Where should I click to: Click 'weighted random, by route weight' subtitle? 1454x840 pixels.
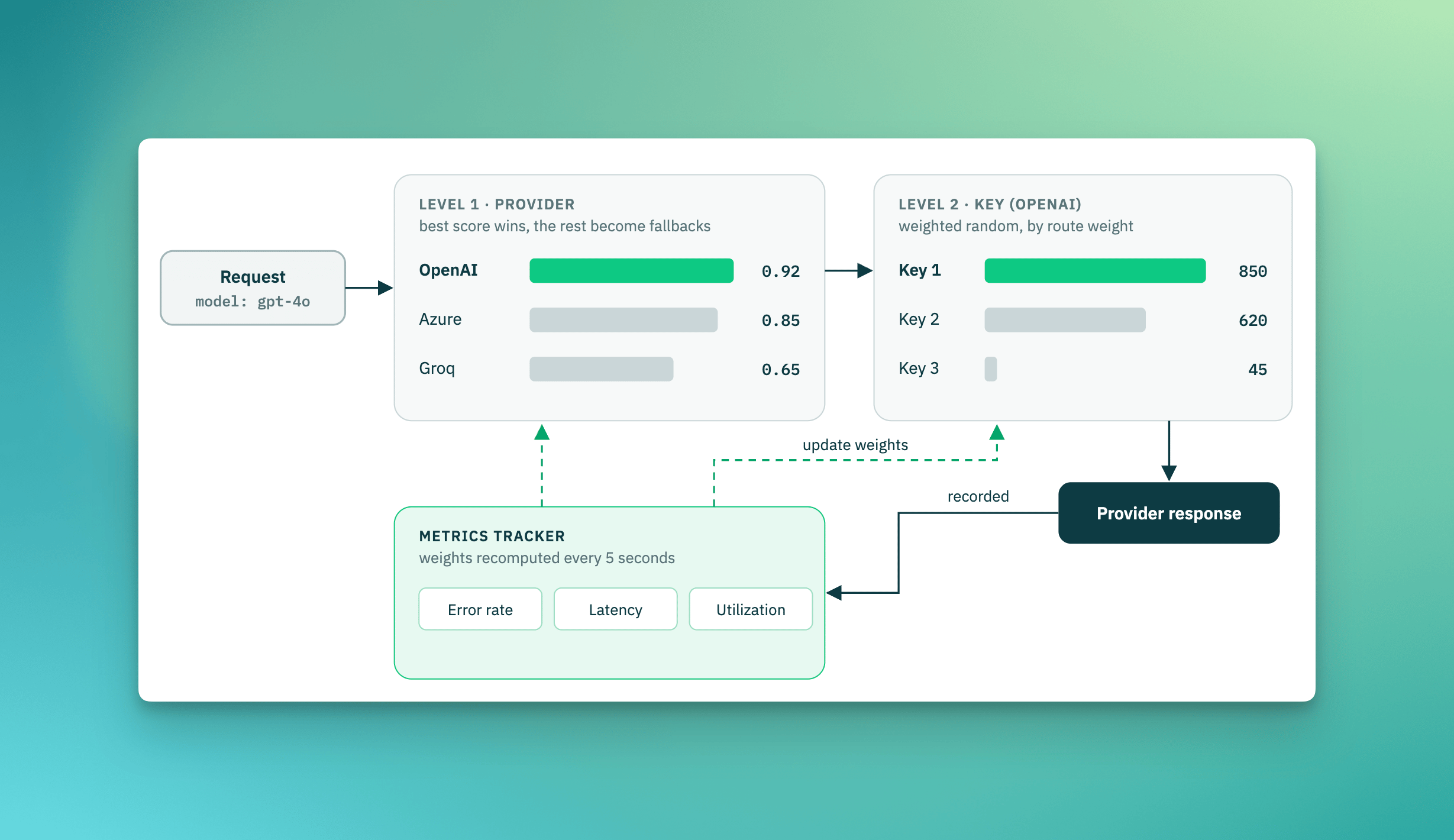pos(1016,226)
